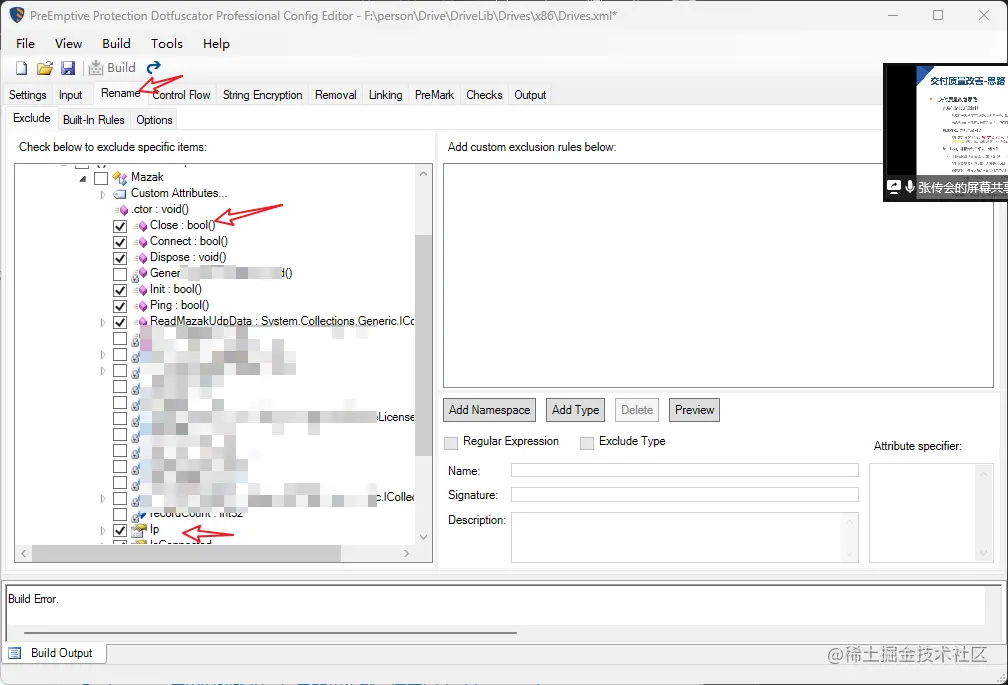Viewport: 1008px width, 685px height.
Task: Click the Init : bool() method icon
Action: (141, 290)
